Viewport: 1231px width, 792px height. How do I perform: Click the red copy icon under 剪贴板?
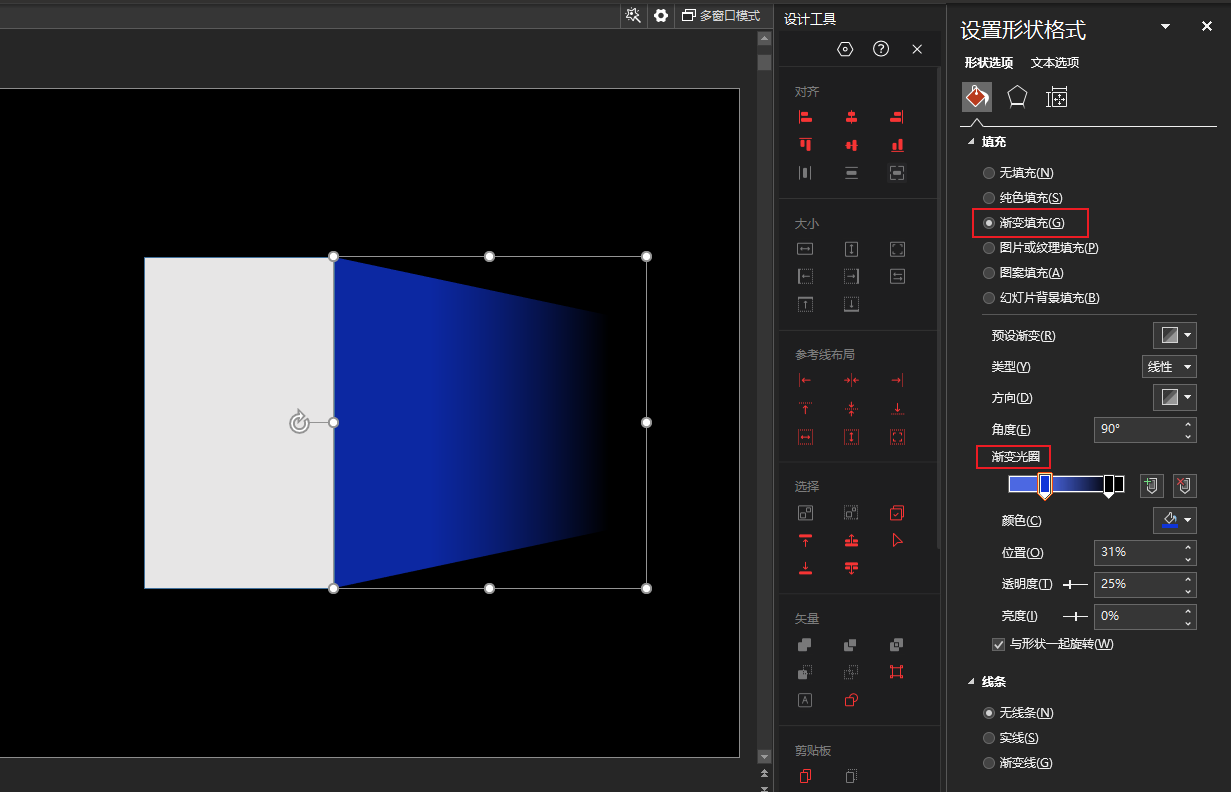pyautogui.click(x=805, y=776)
